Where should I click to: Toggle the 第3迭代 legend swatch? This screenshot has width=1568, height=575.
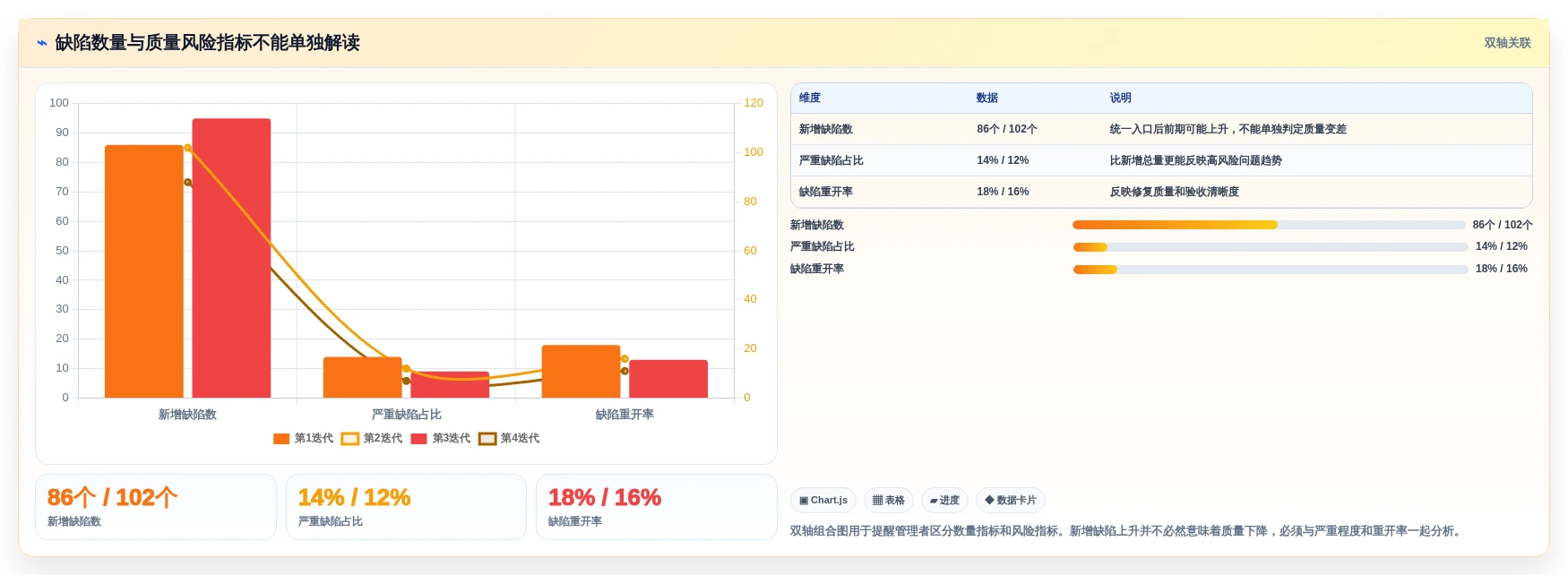pos(418,439)
